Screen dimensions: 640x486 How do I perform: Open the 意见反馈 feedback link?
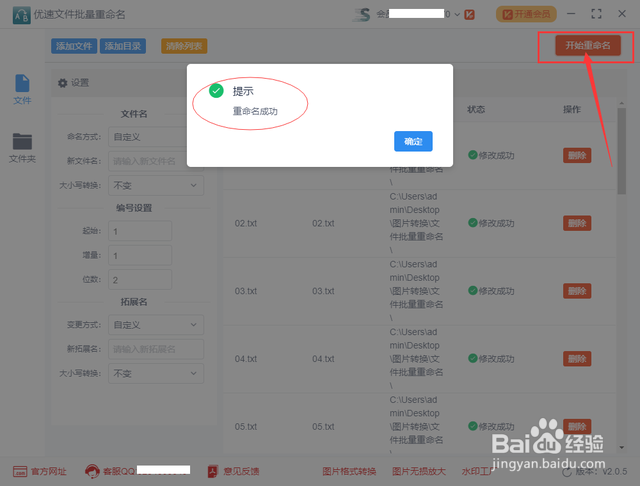coord(241,471)
